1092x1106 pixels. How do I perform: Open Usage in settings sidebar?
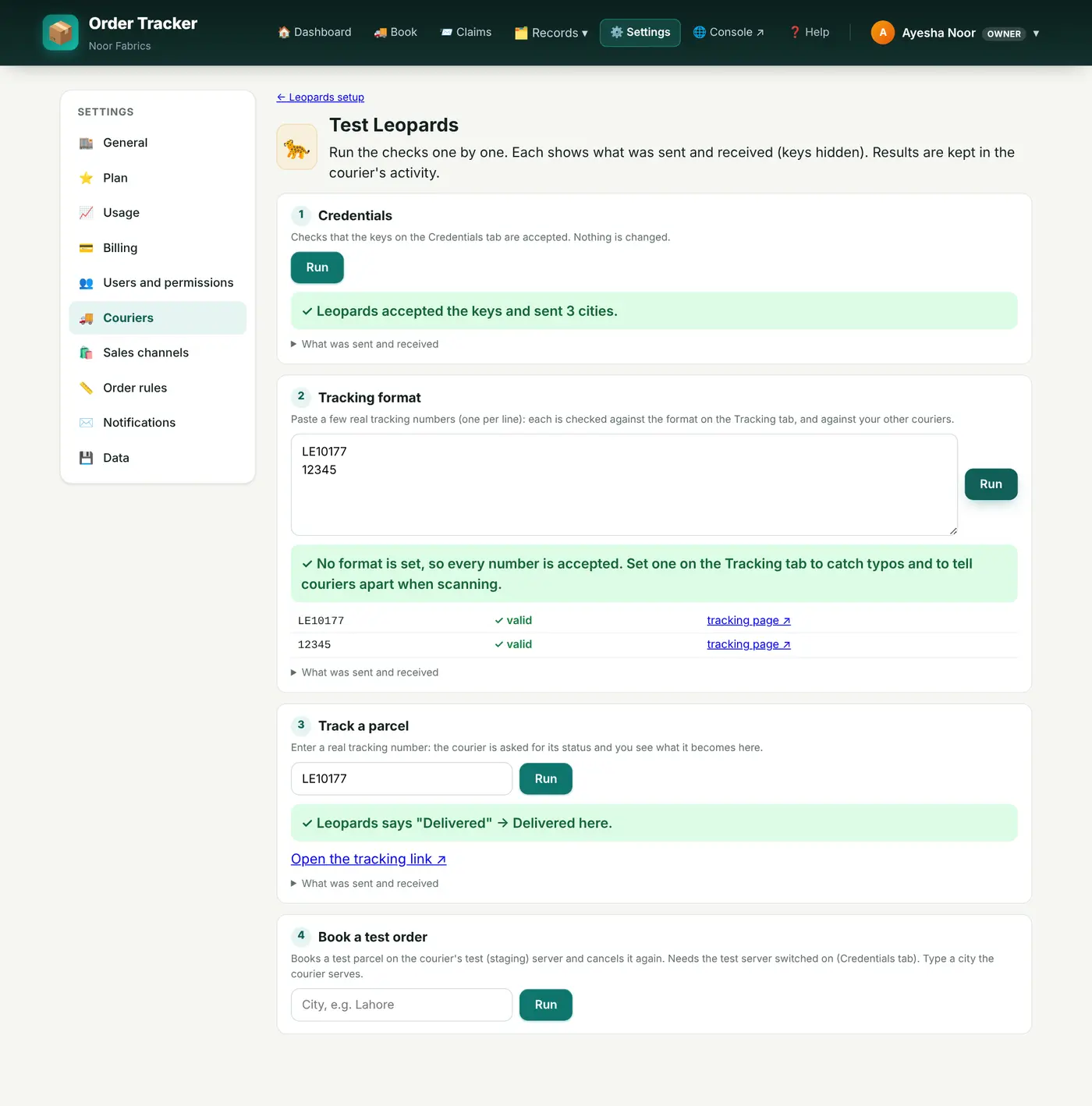pos(158,213)
